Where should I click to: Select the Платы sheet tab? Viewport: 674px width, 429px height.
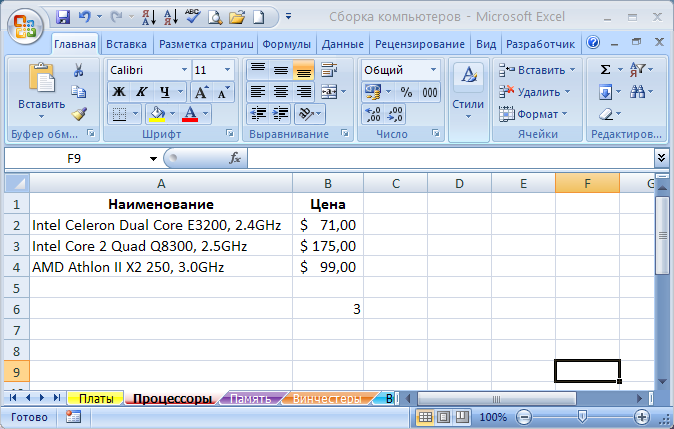click(96, 398)
